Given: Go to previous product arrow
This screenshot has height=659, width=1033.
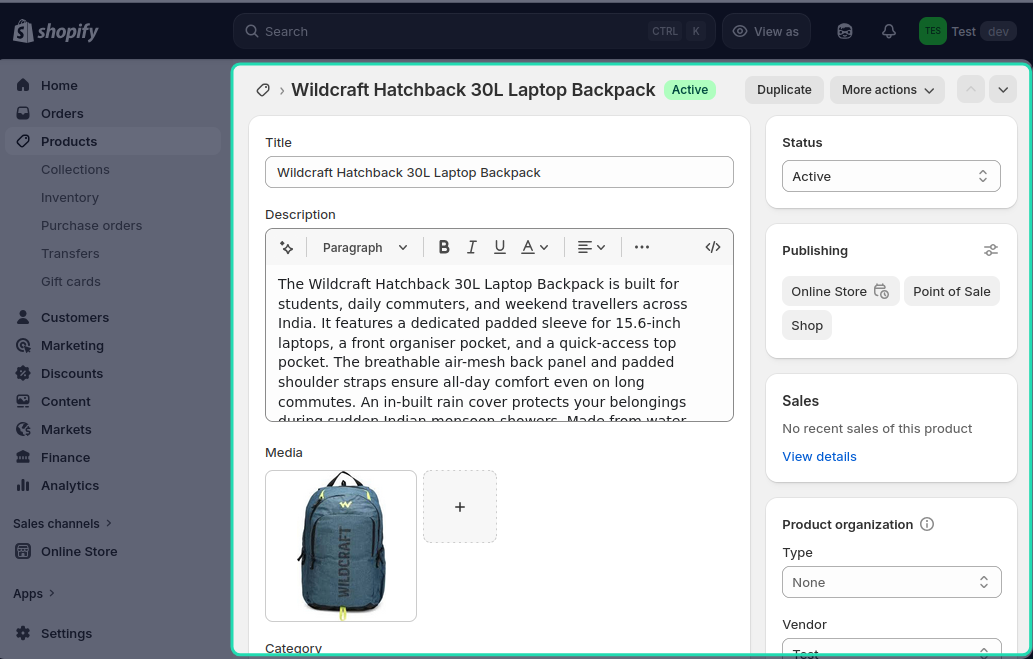Looking at the screenshot, I should coord(970,90).
